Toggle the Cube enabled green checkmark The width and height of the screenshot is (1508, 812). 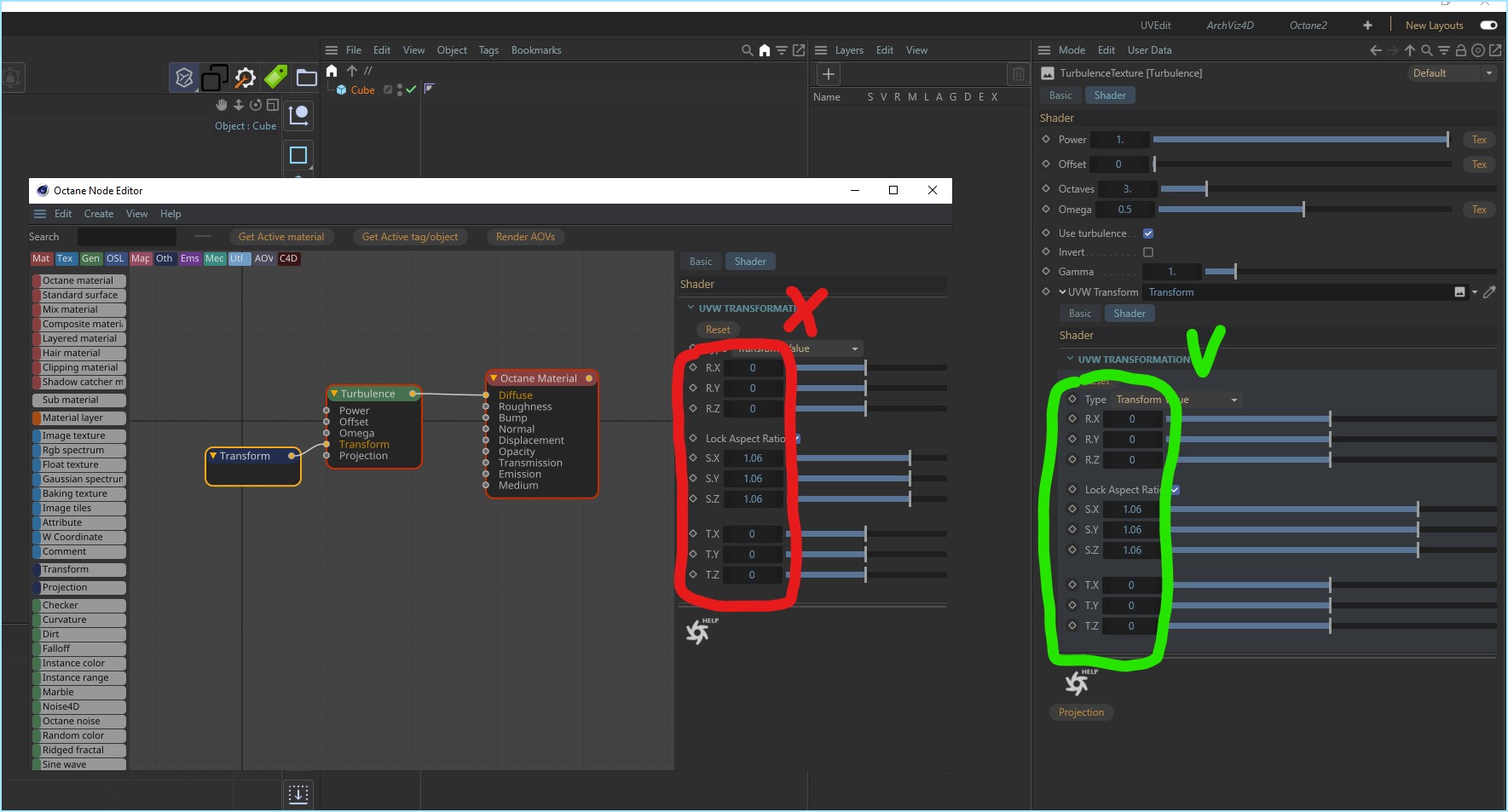point(411,89)
